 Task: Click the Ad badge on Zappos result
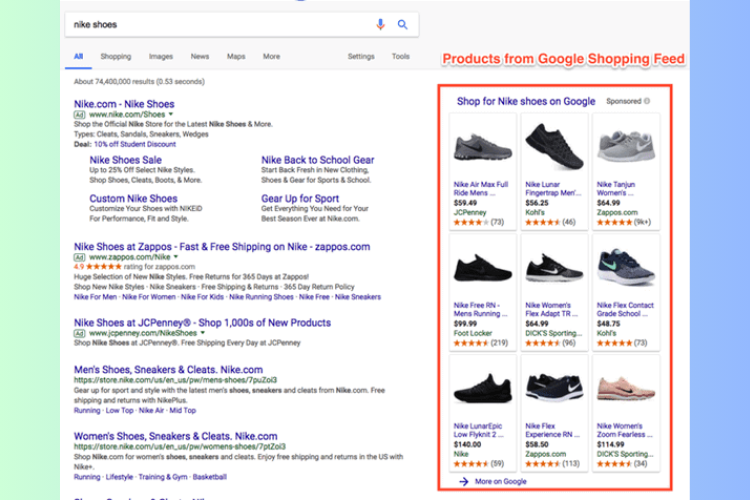tap(79, 257)
